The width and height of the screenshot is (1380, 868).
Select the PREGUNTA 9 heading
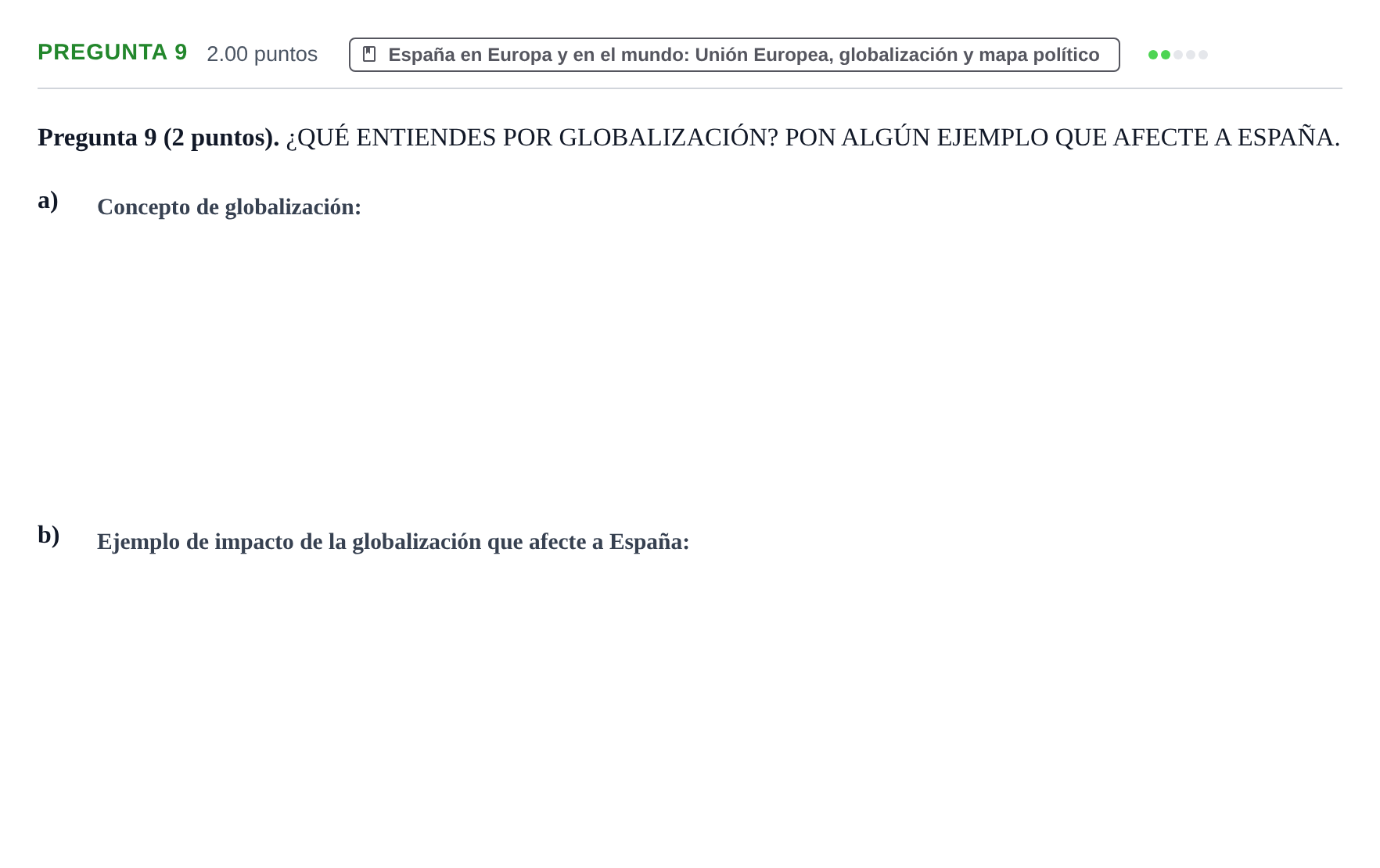pyautogui.click(x=113, y=52)
